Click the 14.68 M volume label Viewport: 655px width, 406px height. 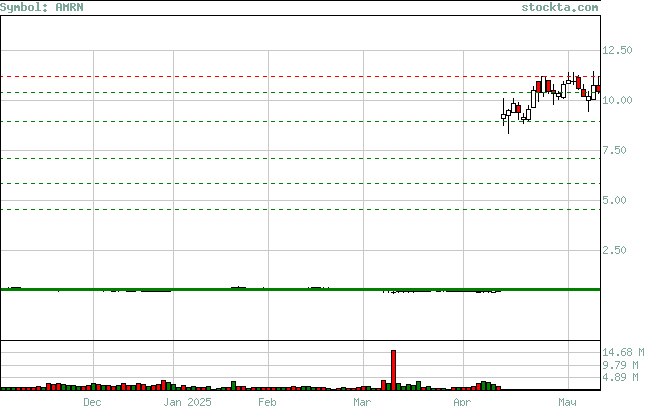(x=623, y=353)
